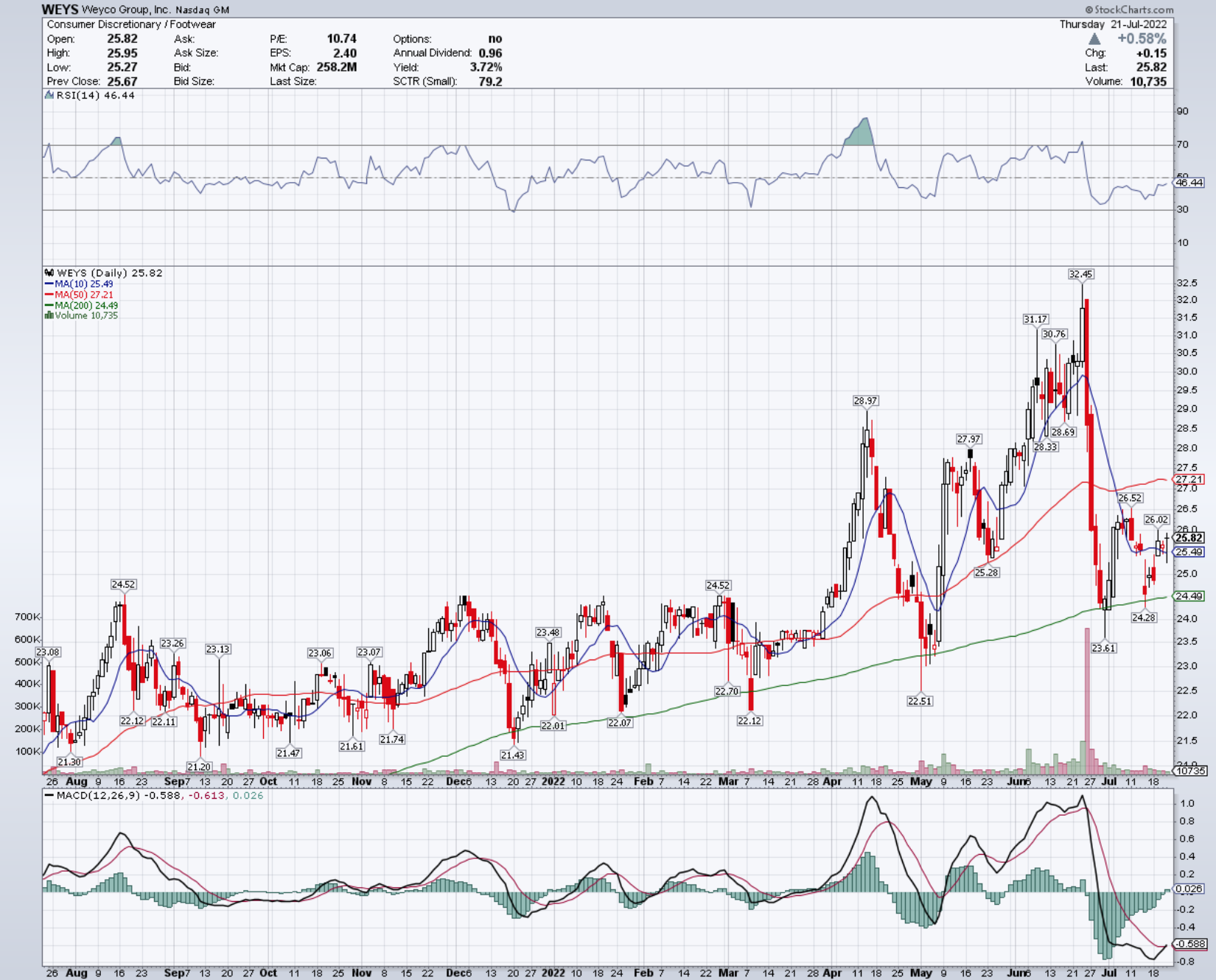Click the 24.49 MA200 axis tag

click(x=1189, y=596)
